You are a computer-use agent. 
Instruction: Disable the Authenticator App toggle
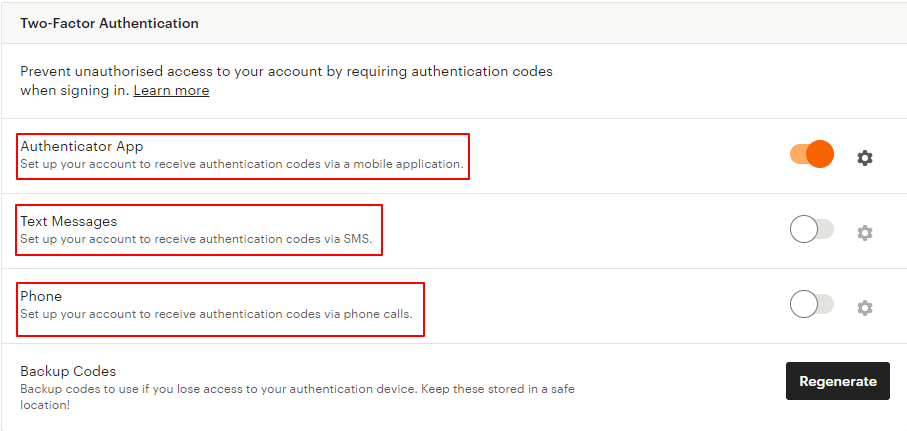pos(812,154)
